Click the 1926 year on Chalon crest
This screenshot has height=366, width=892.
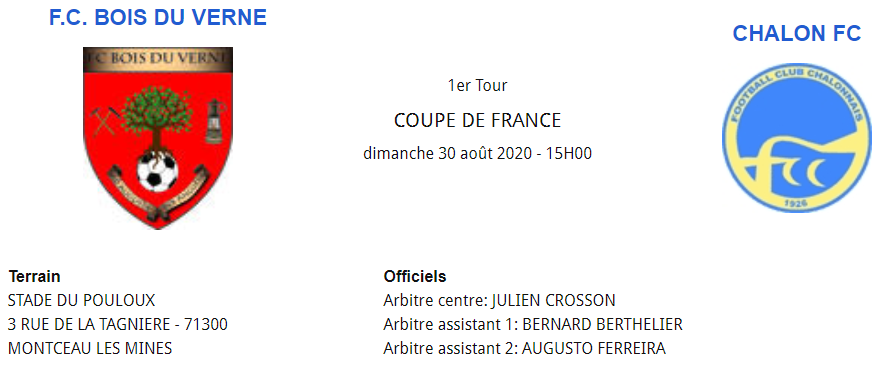(796, 204)
